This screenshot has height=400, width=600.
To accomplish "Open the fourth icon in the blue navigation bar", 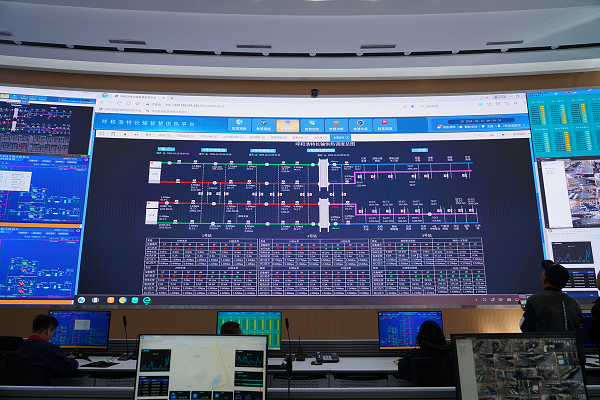I will [312, 125].
